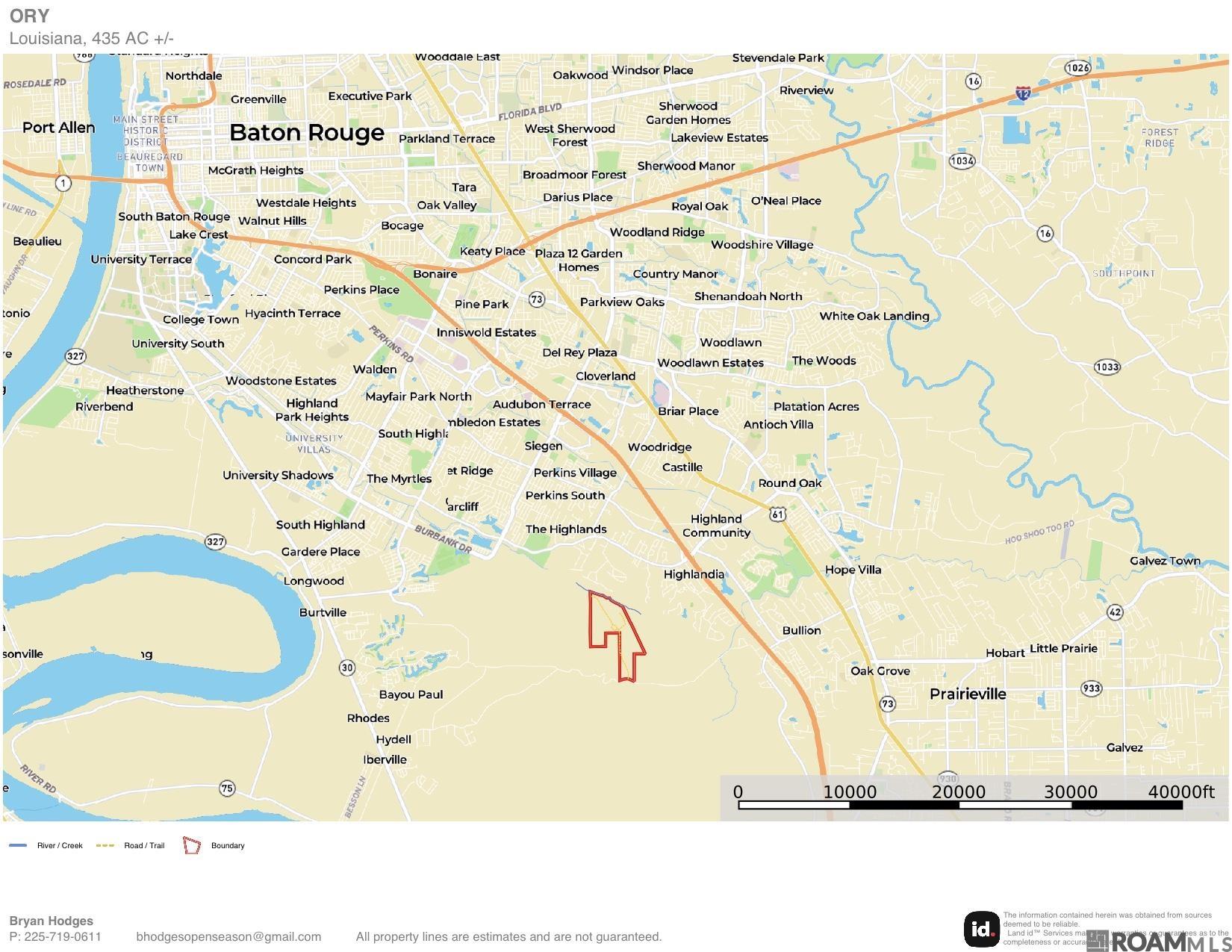Select the Route 30 marker near Bayou Paul
This screenshot has height=952, width=1232.
(347, 667)
